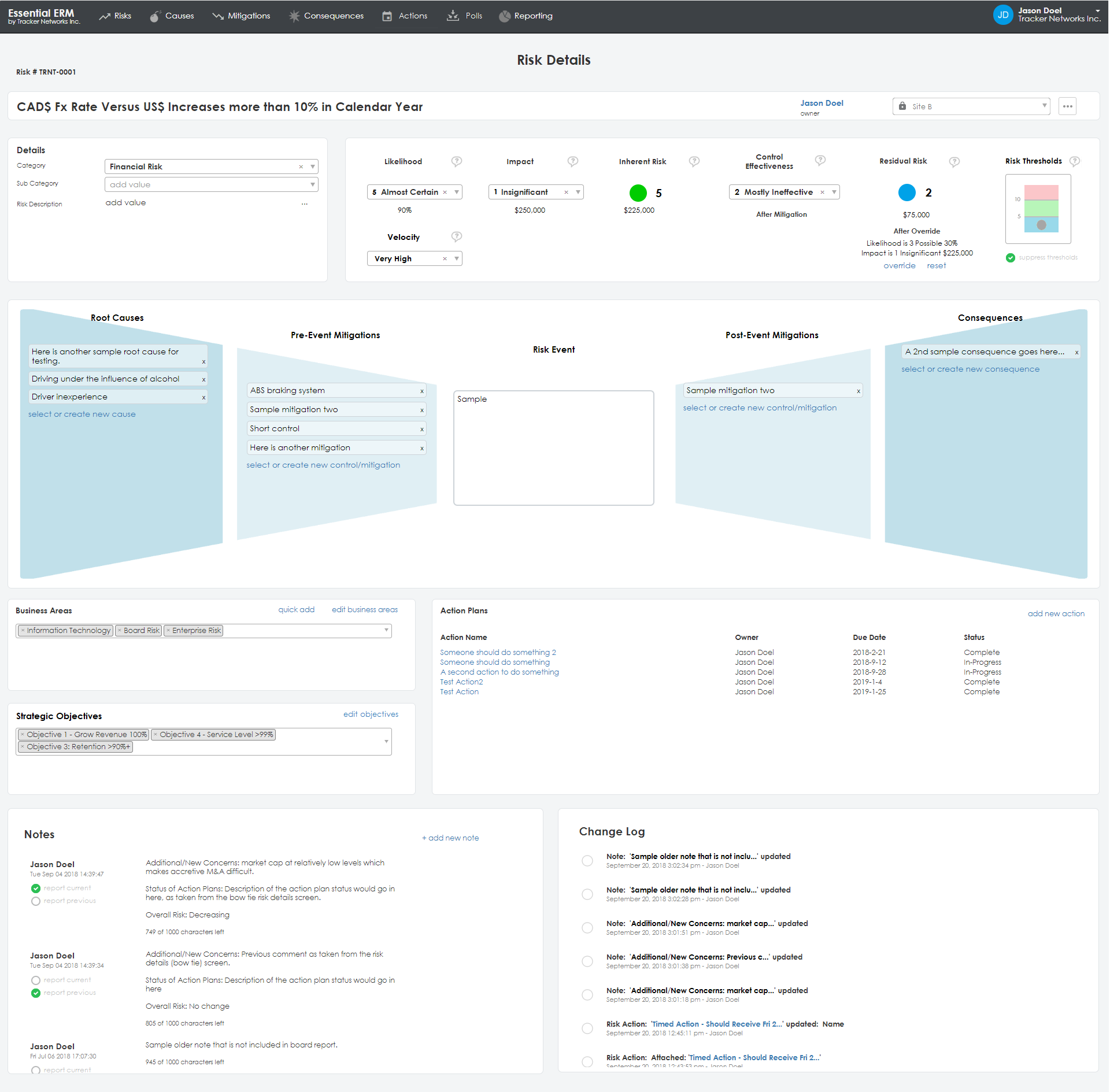Open the Control Effectiveness dropdown arrow
Viewport: 1110px width, 1092px height.
coord(834,192)
